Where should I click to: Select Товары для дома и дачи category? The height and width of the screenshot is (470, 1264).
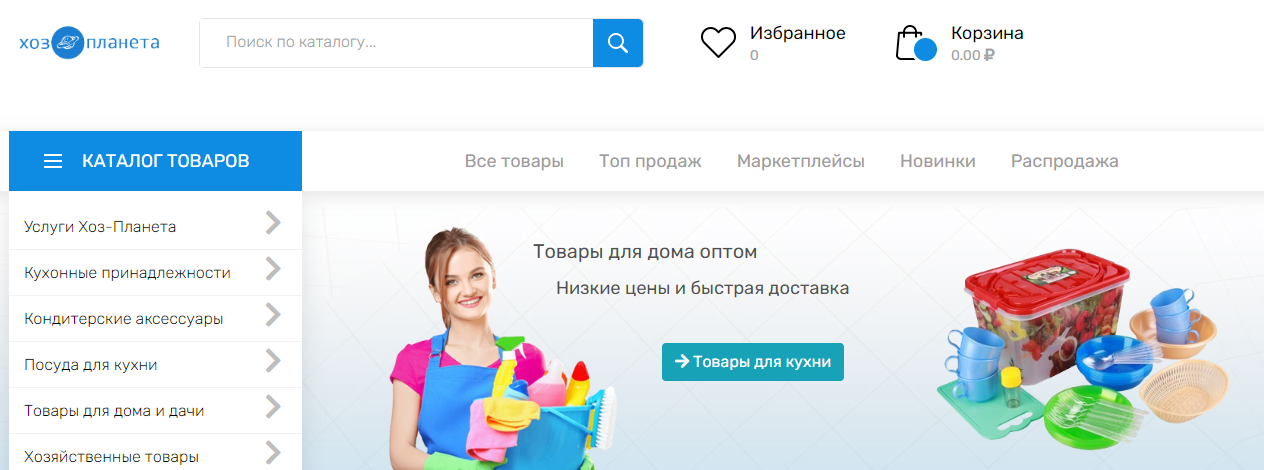pos(114,411)
